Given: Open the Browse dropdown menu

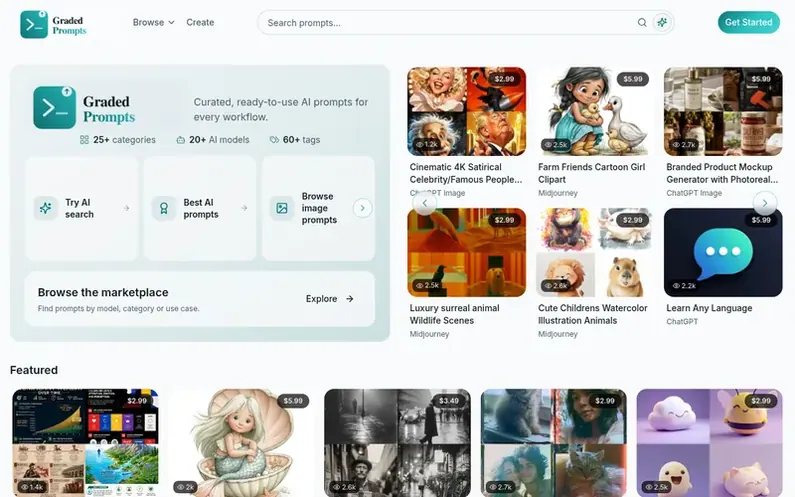Looking at the screenshot, I should [153, 22].
